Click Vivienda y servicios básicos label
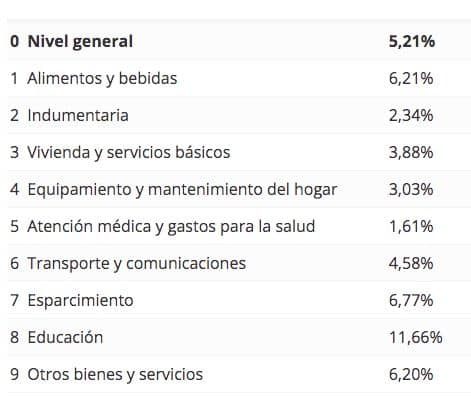This screenshot has width=471, height=399. pos(129,153)
